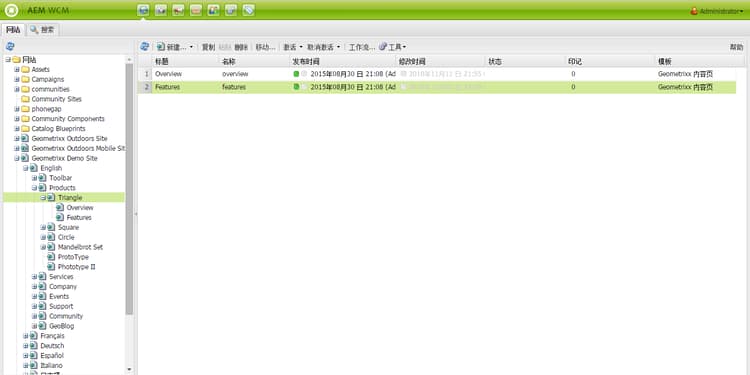Screen dimensions: 750x375
Task: Switch to the 网站 (Websites) tab
Action: pos(13,30)
